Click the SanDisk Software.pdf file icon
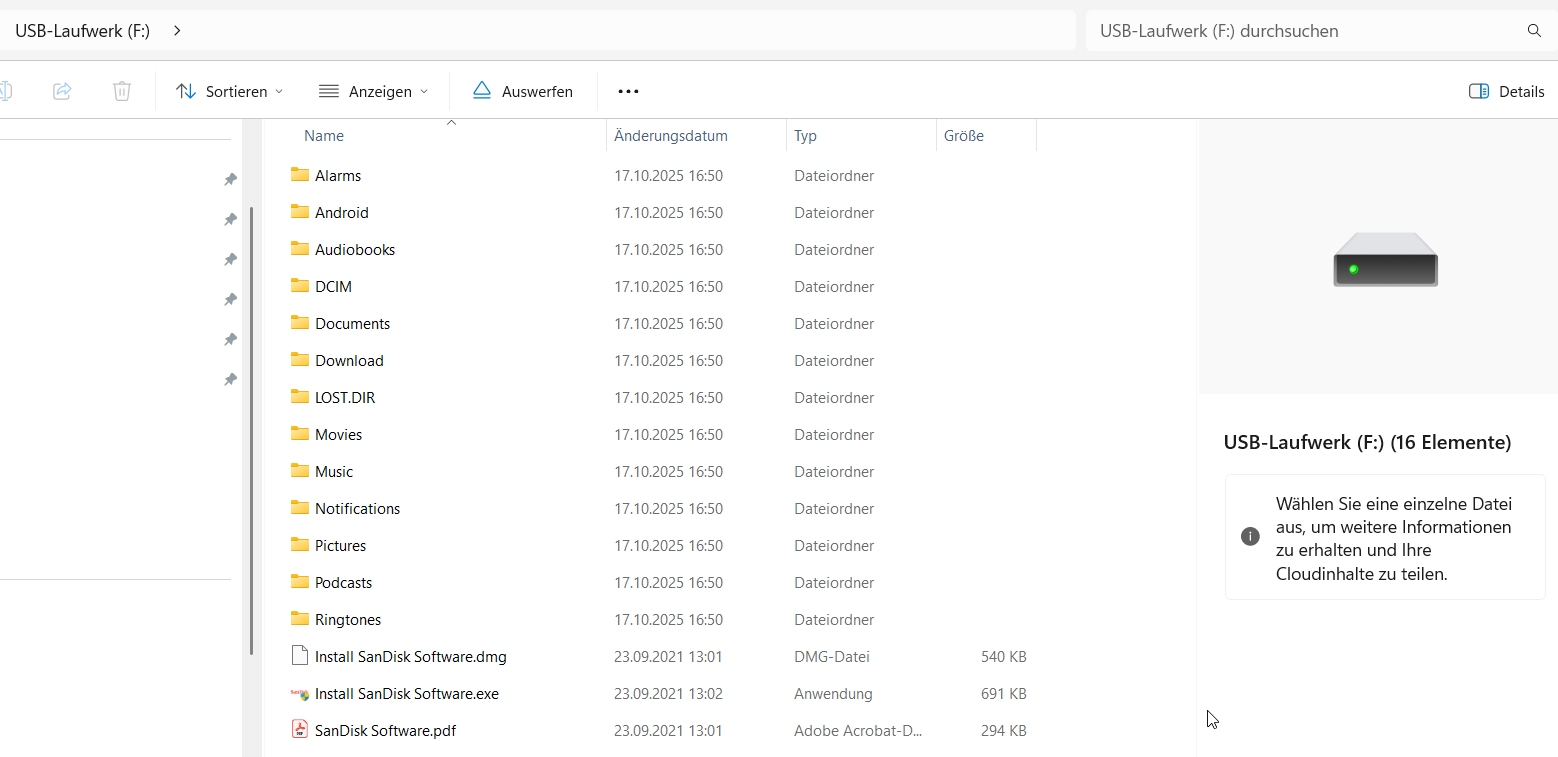This screenshot has width=1558, height=757. (x=300, y=730)
